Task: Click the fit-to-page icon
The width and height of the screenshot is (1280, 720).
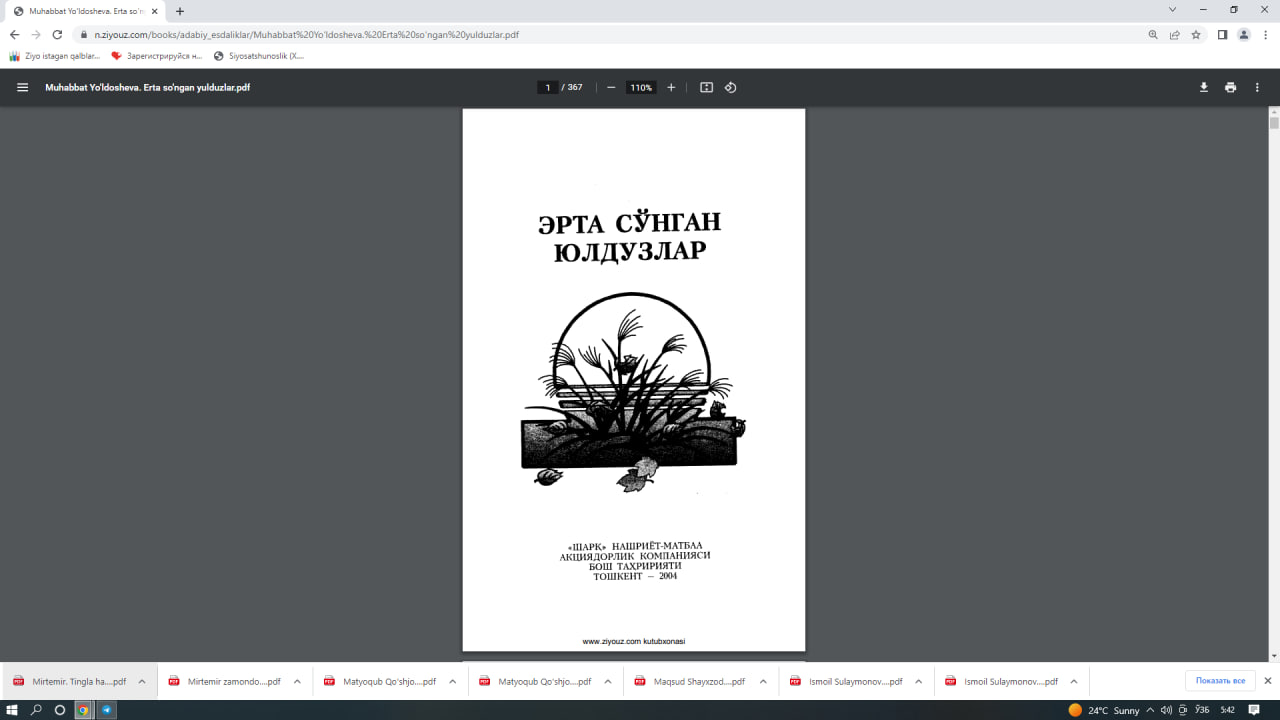Action: [x=706, y=87]
